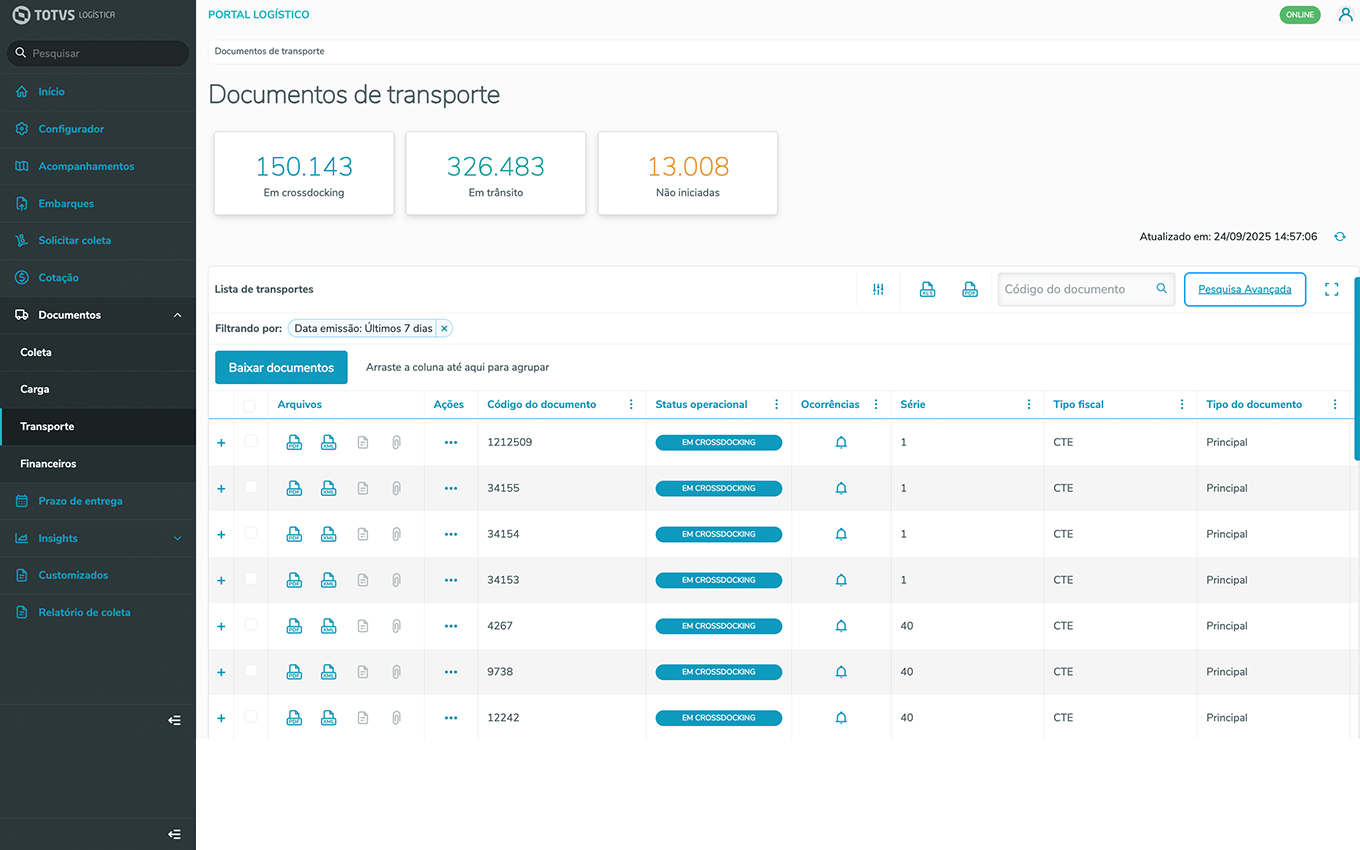The image size is (1360, 850).
Task: Open column settings via the sliders icon
Action: coord(878,289)
